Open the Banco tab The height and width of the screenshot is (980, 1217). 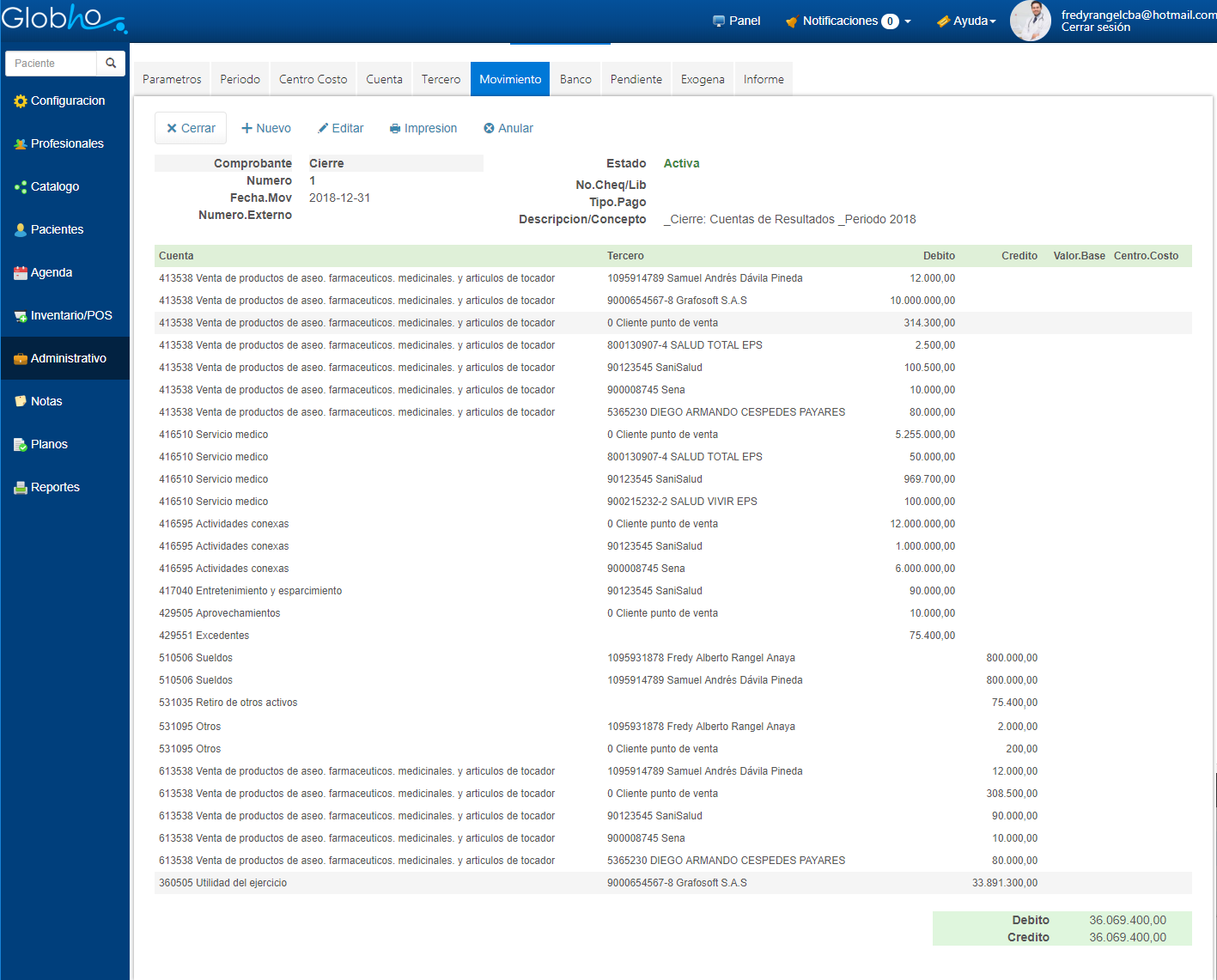[x=575, y=79]
